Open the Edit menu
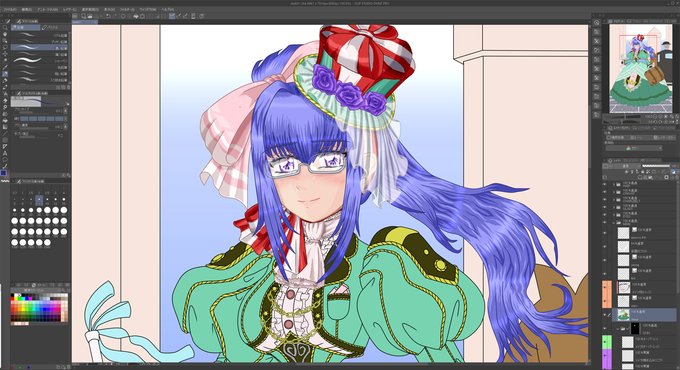Screen dimensions: 680x370 (26, 9)
